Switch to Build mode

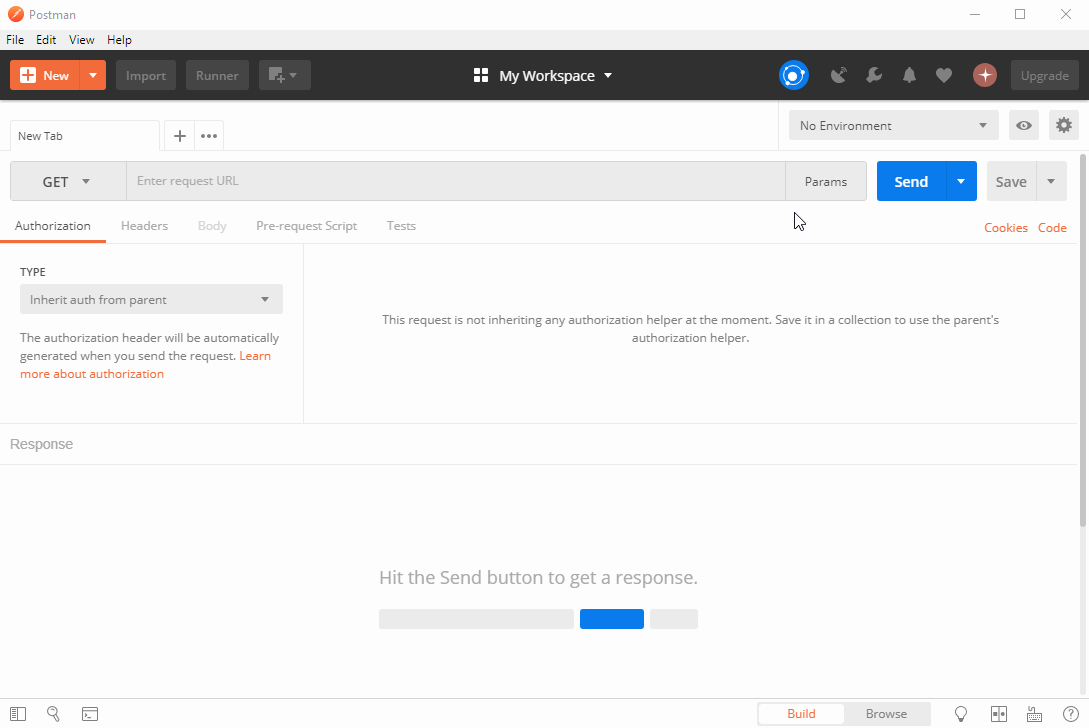tap(801, 713)
